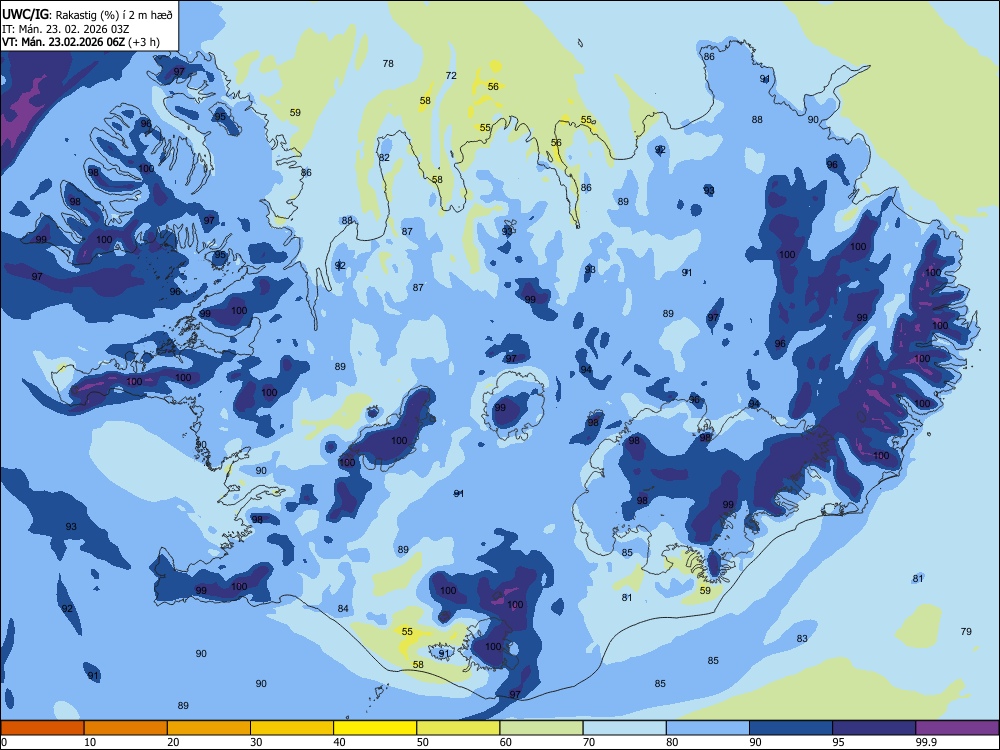Image resolution: width=1000 pixels, height=750 pixels.
Task: Pick the dark navy 95–99.9 legend swatch
Action: tap(874, 728)
